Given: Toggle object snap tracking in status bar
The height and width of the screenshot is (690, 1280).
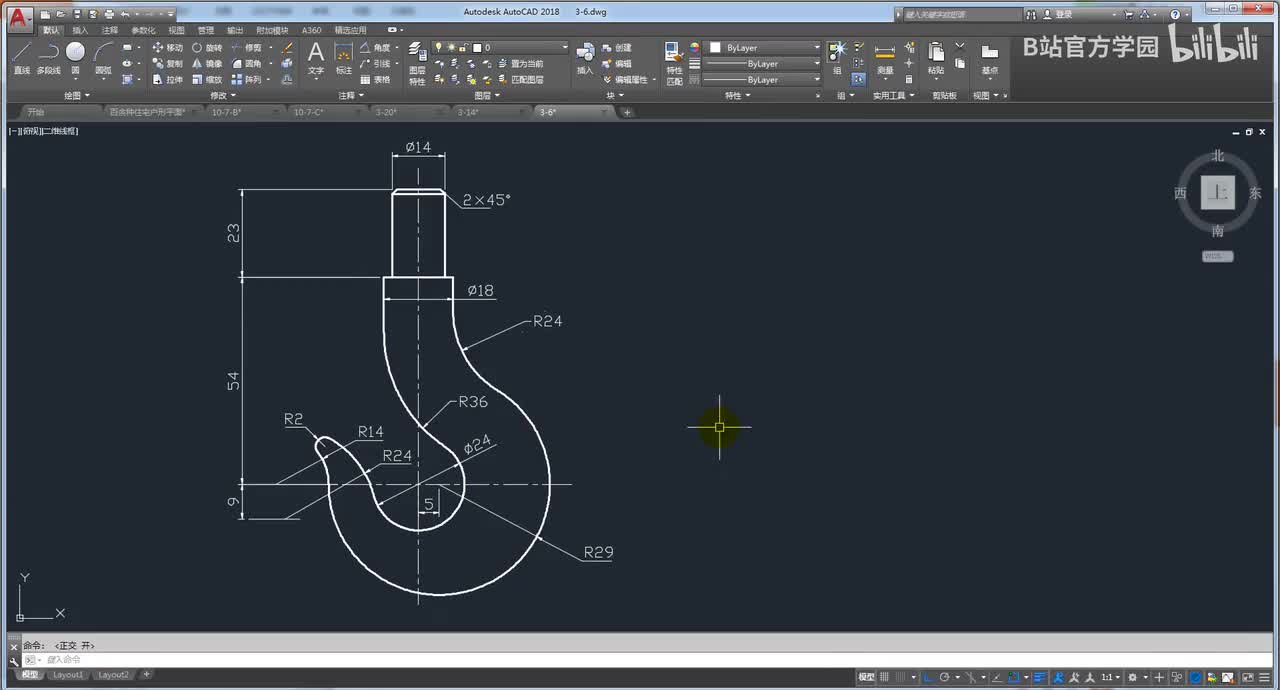Looking at the screenshot, I should pos(997,677).
